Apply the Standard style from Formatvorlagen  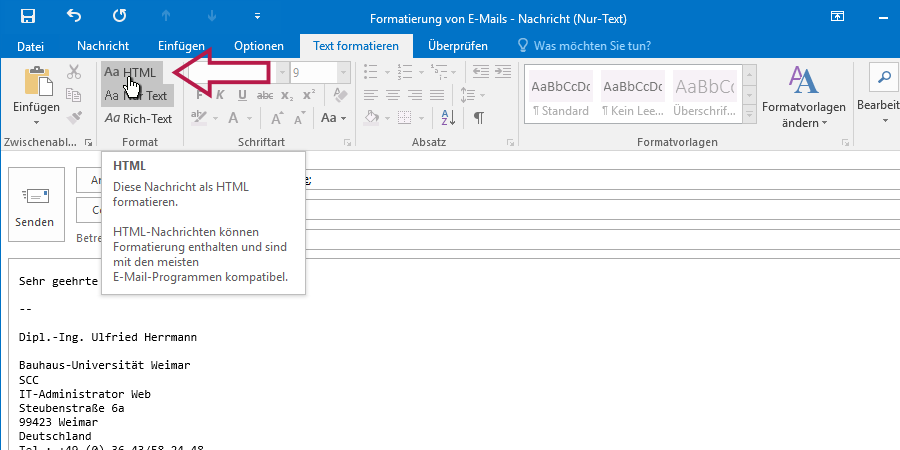(x=560, y=95)
